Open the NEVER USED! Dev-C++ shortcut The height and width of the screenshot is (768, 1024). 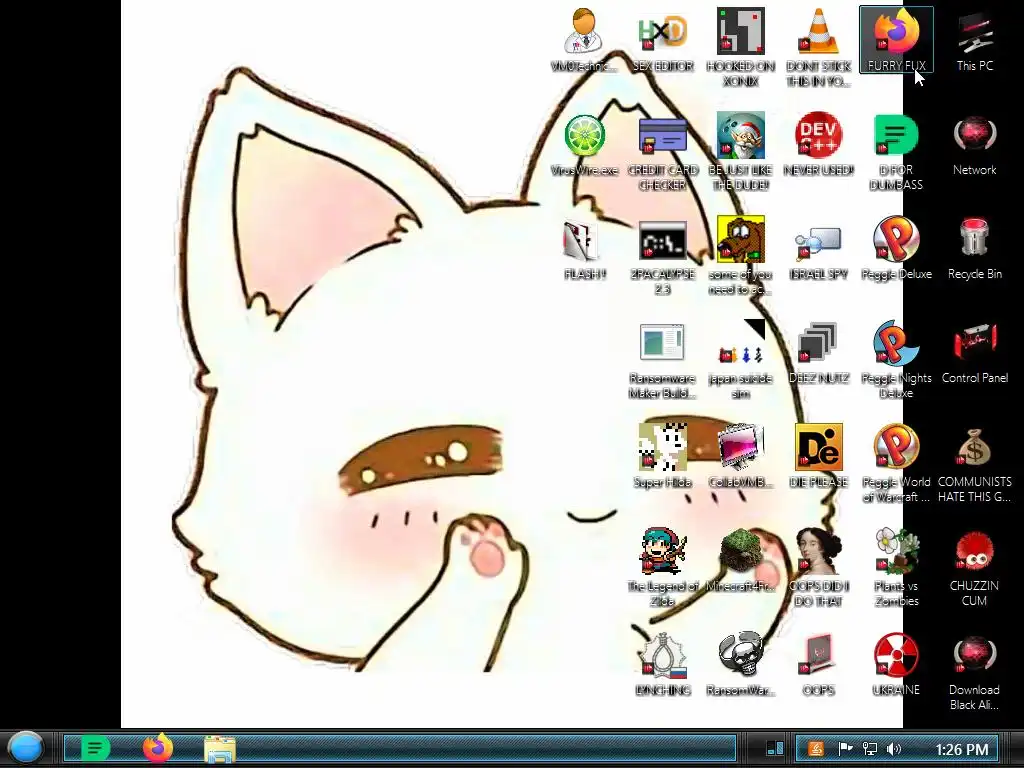point(818,145)
